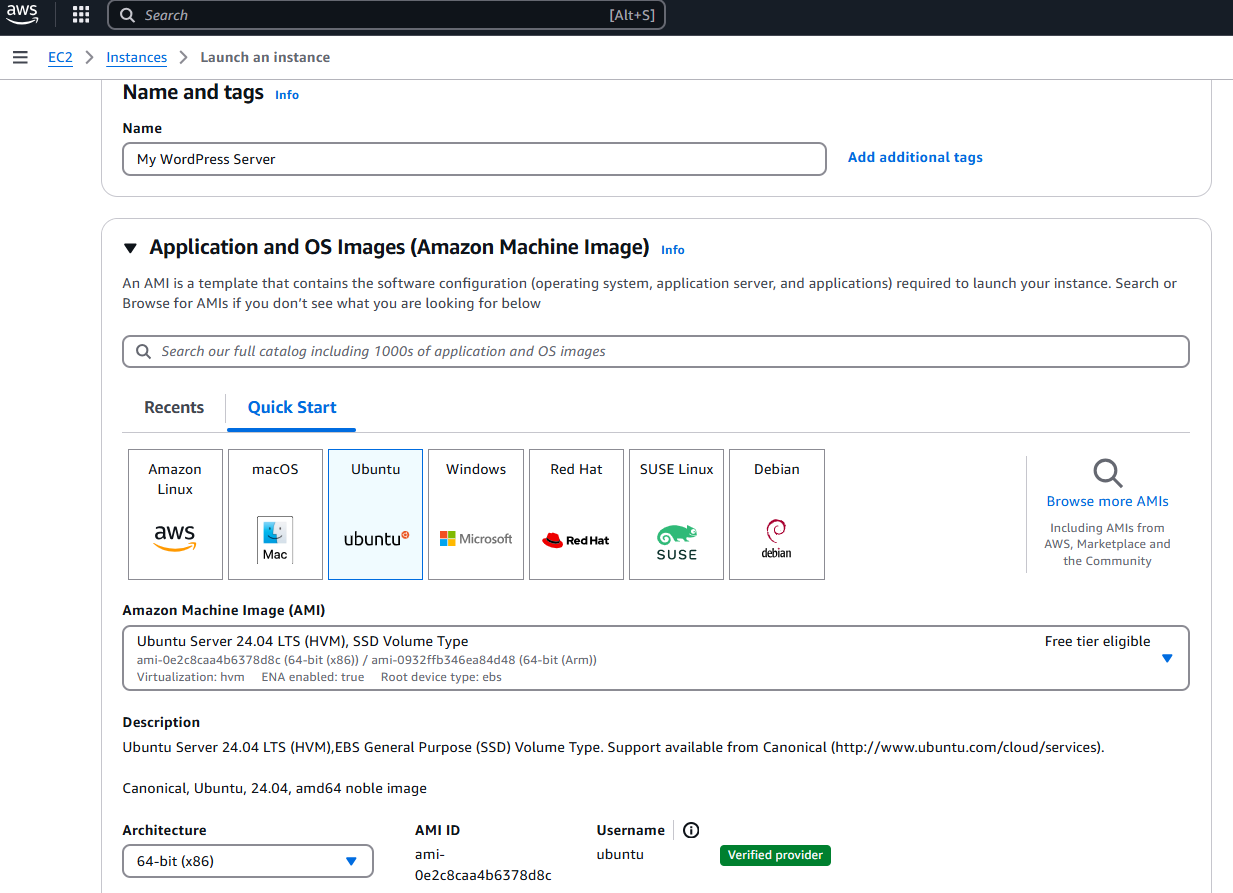Click the magnifier icon in AMI catalog search
The width and height of the screenshot is (1233, 893).
click(x=143, y=351)
